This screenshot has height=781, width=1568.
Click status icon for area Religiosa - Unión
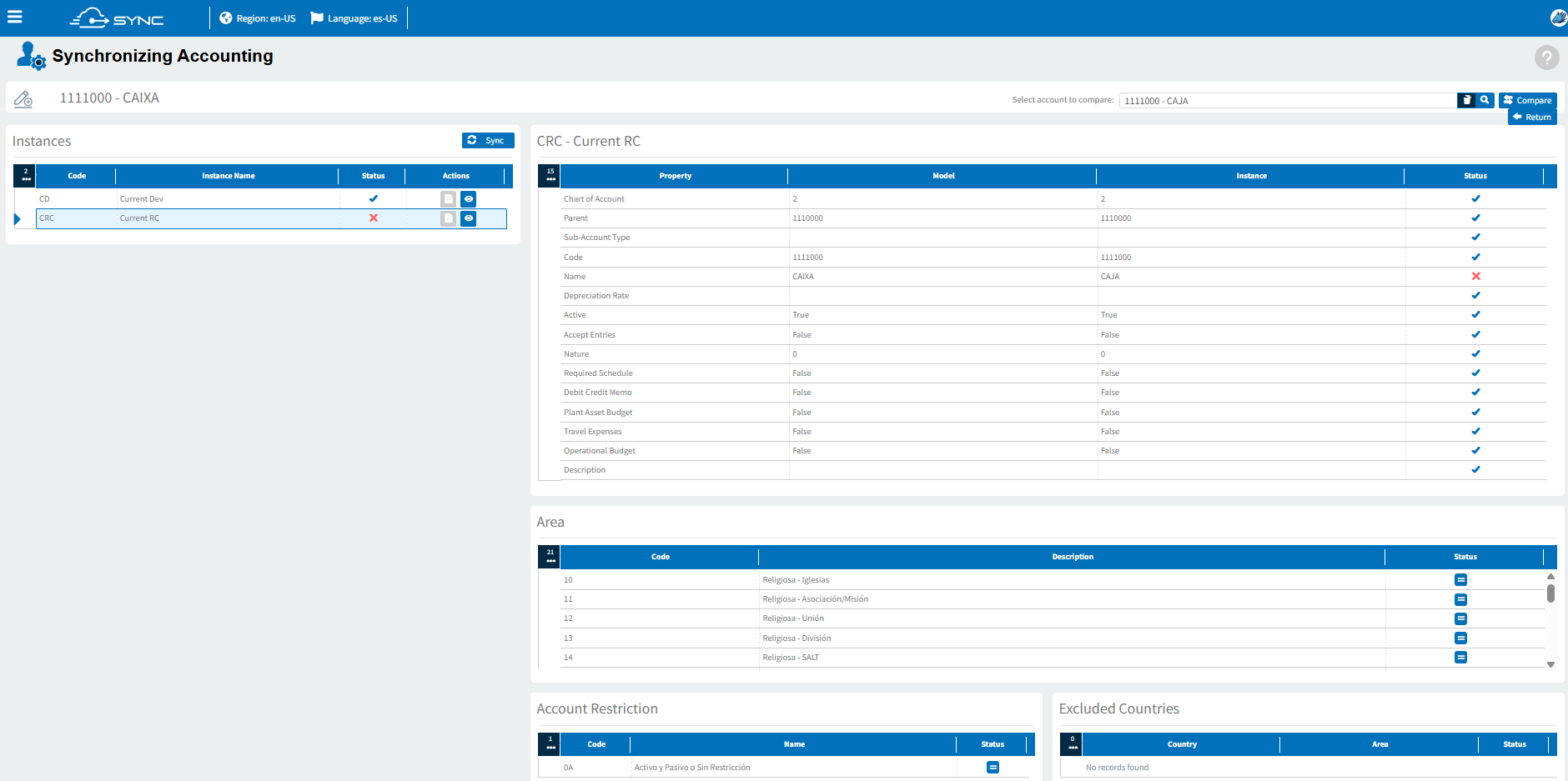tap(1460, 618)
